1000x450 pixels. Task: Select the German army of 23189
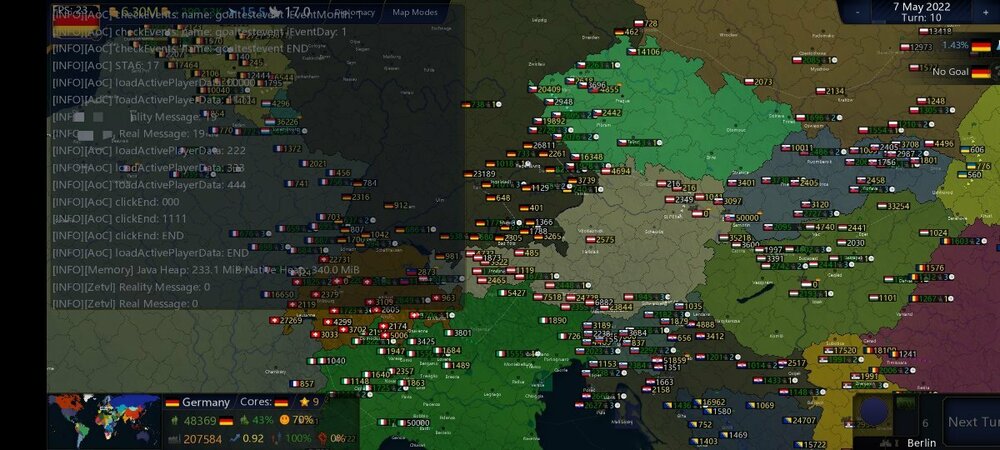point(479,174)
